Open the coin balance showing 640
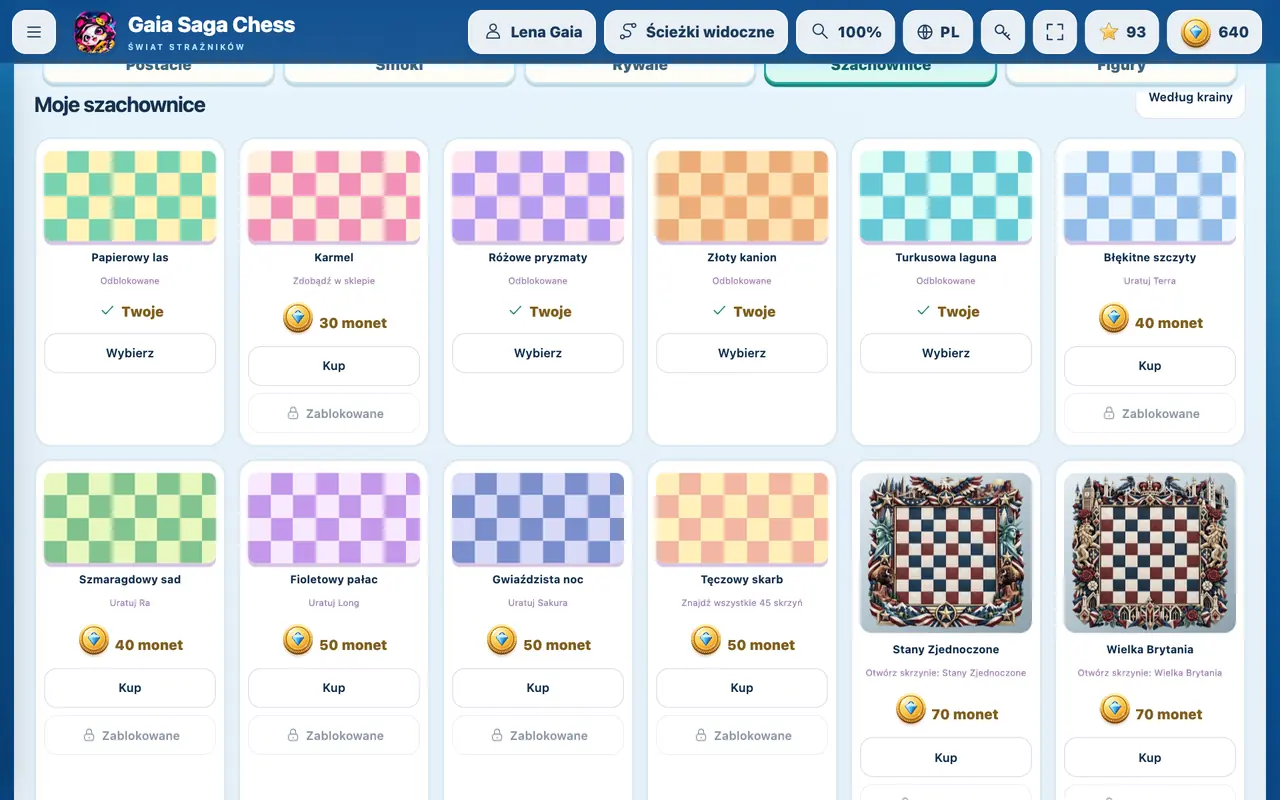 point(1214,32)
